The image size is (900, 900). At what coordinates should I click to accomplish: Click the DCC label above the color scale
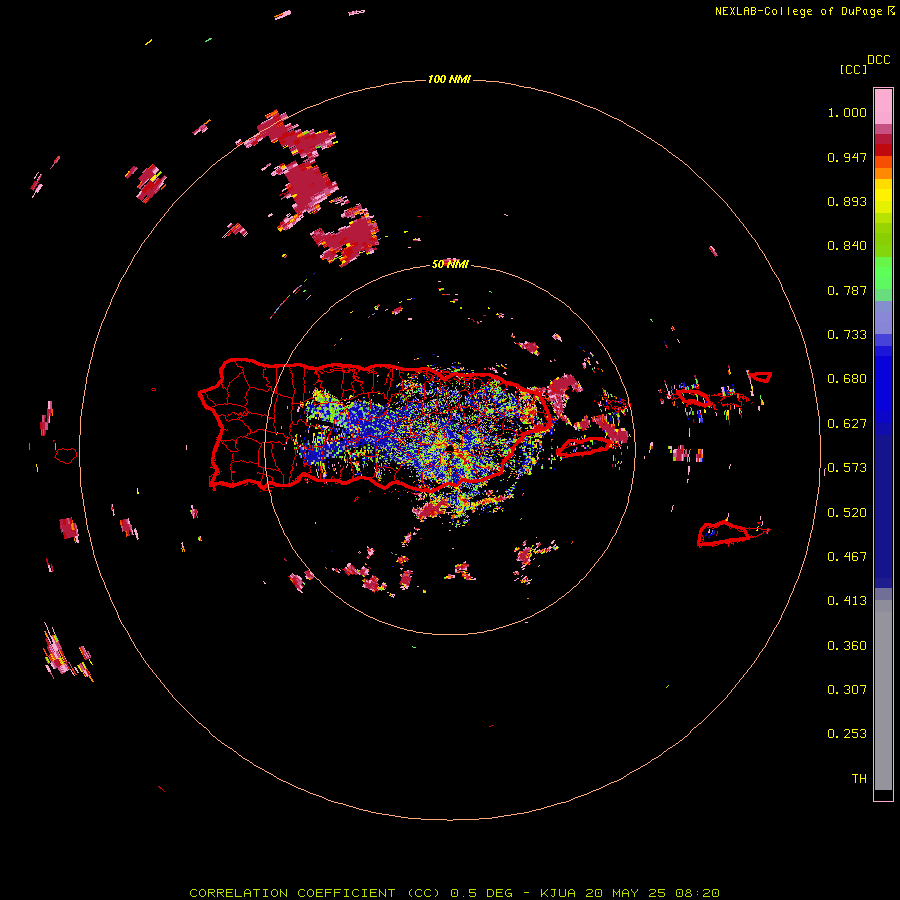pyautogui.click(x=879, y=60)
